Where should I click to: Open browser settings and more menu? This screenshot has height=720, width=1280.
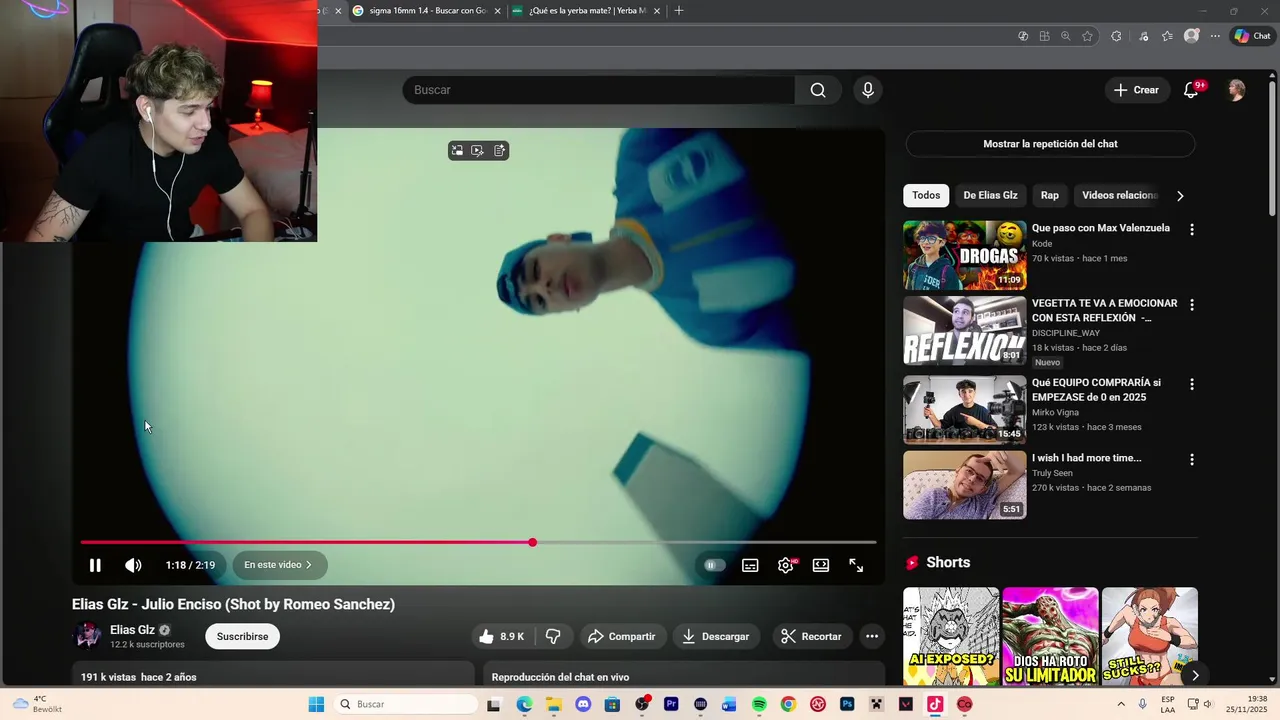1215,36
